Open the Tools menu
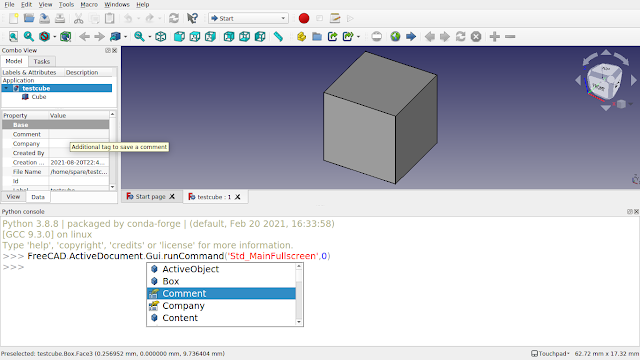This screenshot has height=360, width=640. (66, 4)
